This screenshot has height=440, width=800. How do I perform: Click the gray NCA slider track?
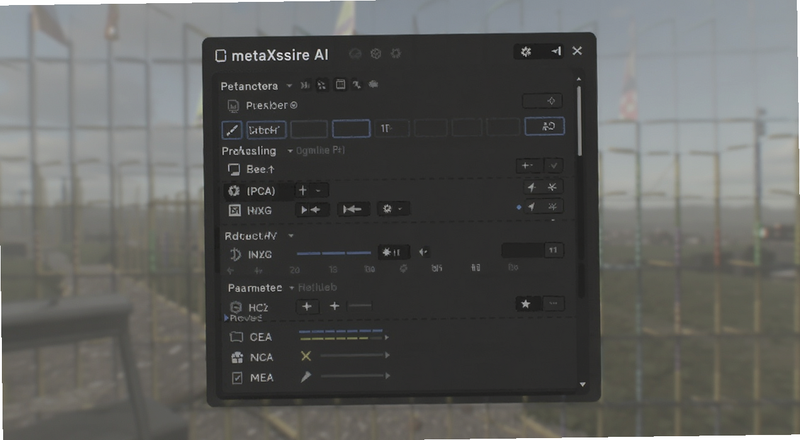(x=352, y=355)
